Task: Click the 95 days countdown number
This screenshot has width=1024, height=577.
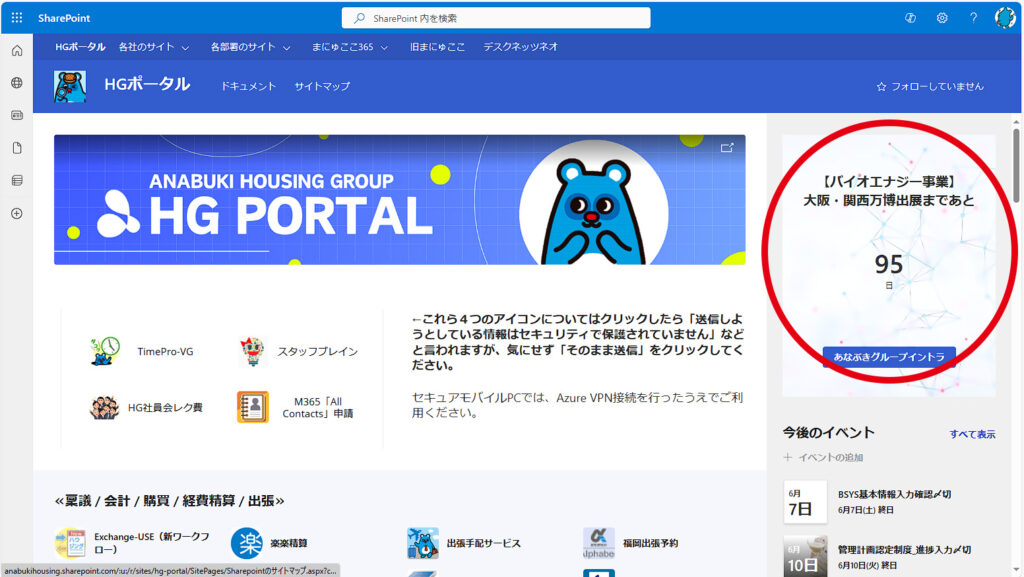Action: (889, 264)
